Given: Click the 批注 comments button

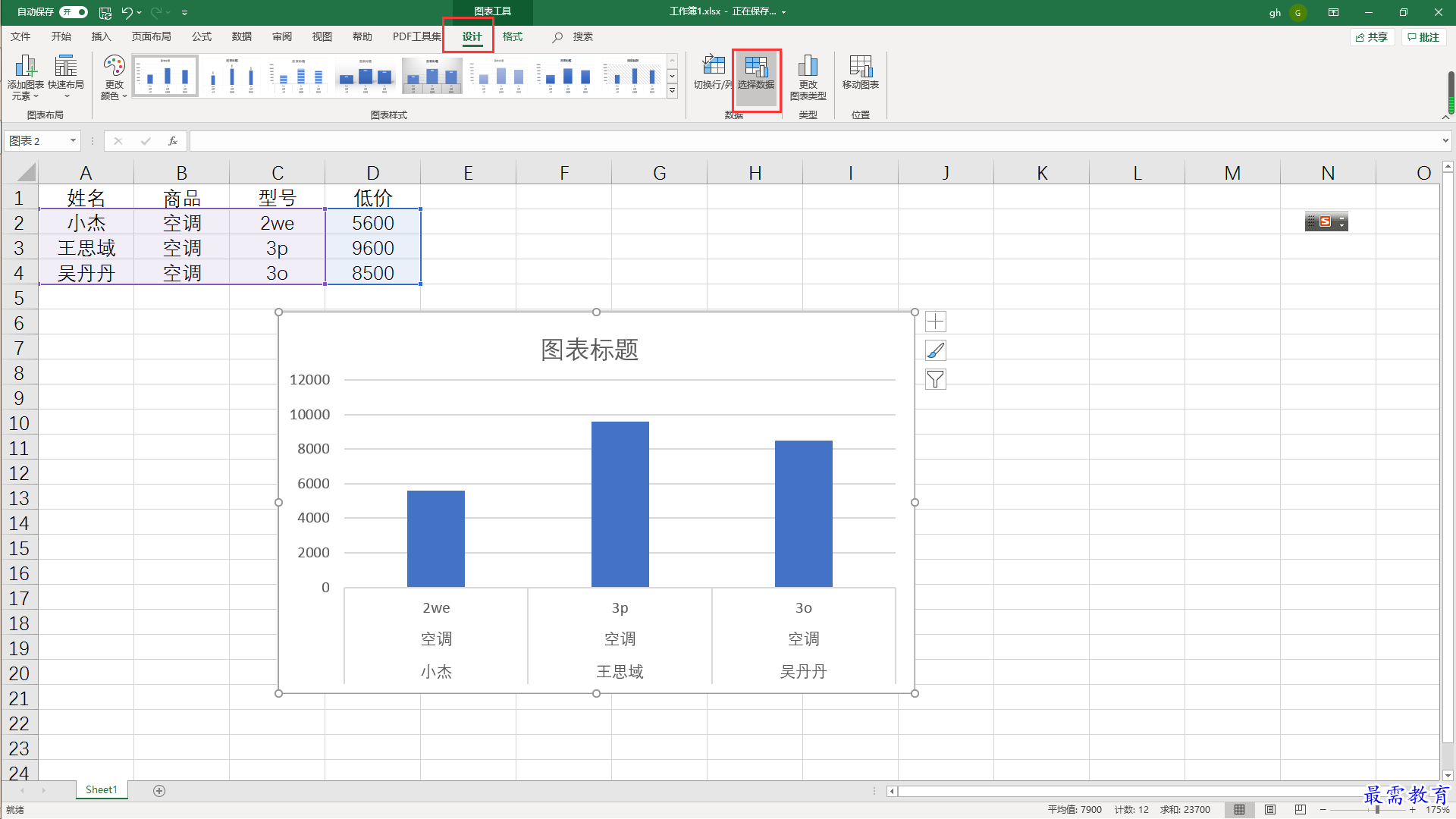Looking at the screenshot, I should pos(1423,37).
